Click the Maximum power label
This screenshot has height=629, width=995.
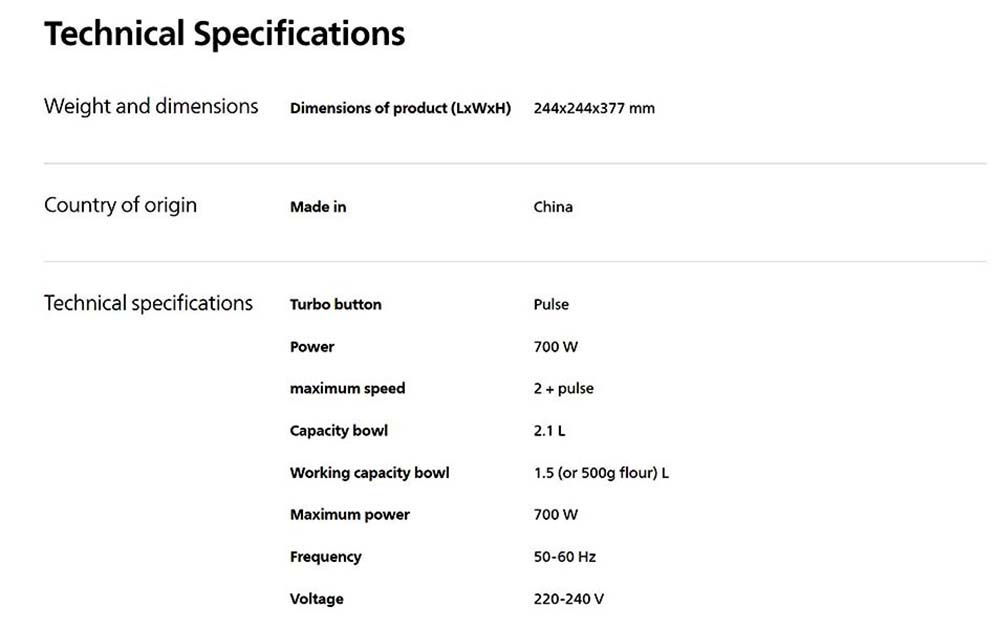point(349,515)
